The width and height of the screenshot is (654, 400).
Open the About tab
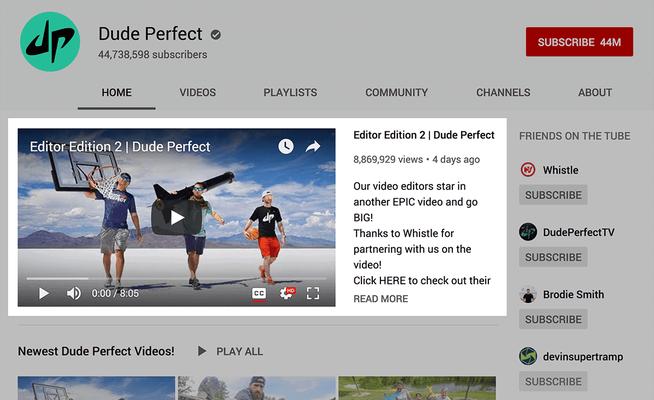coord(595,93)
